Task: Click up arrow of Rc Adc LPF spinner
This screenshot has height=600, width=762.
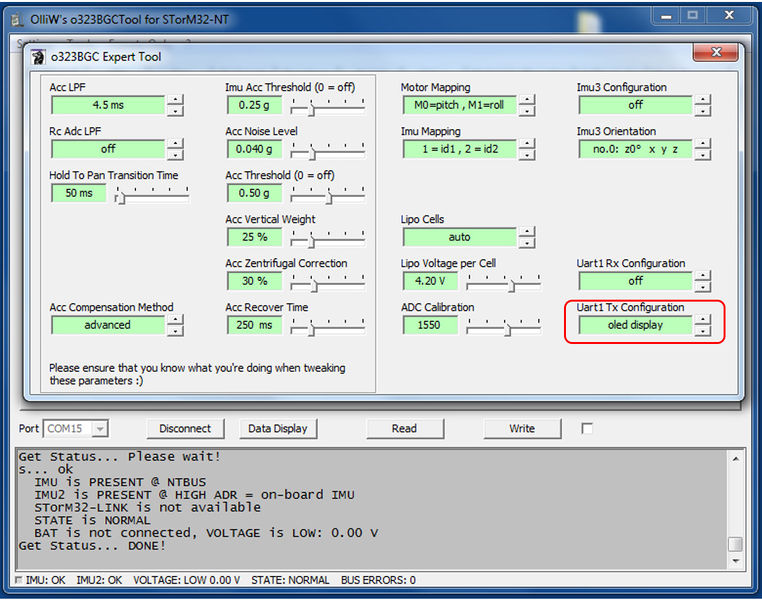Action: coord(175,144)
